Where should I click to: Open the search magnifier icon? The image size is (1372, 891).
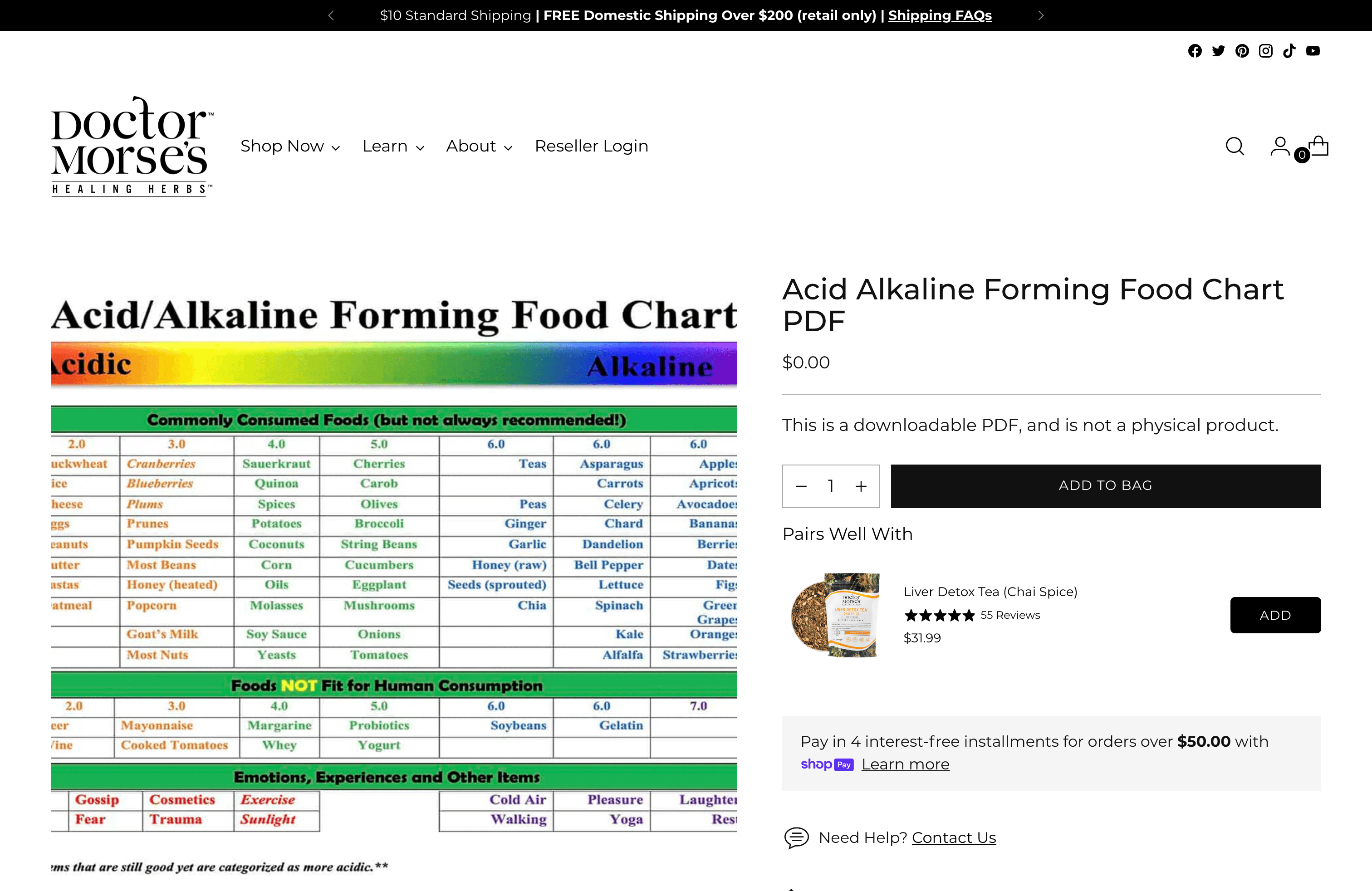pyautogui.click(x=1234, y=147)
